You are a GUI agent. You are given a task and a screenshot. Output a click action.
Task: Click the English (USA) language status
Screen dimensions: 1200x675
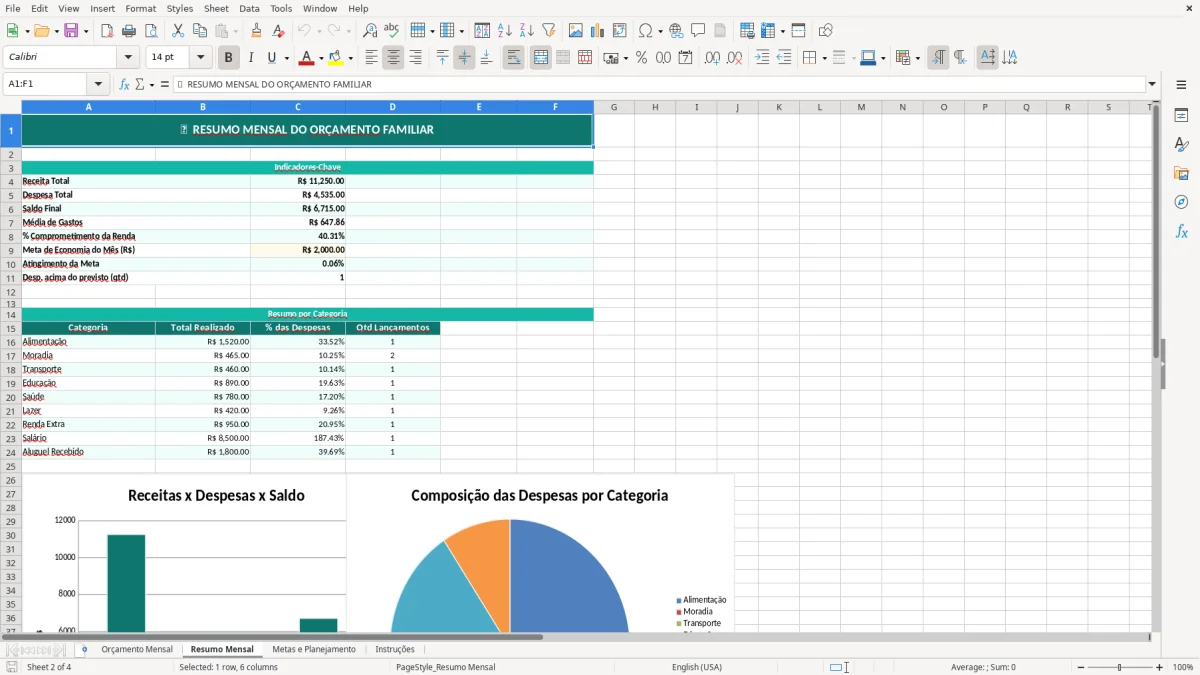pyautogui.click(x=697, y=667)
